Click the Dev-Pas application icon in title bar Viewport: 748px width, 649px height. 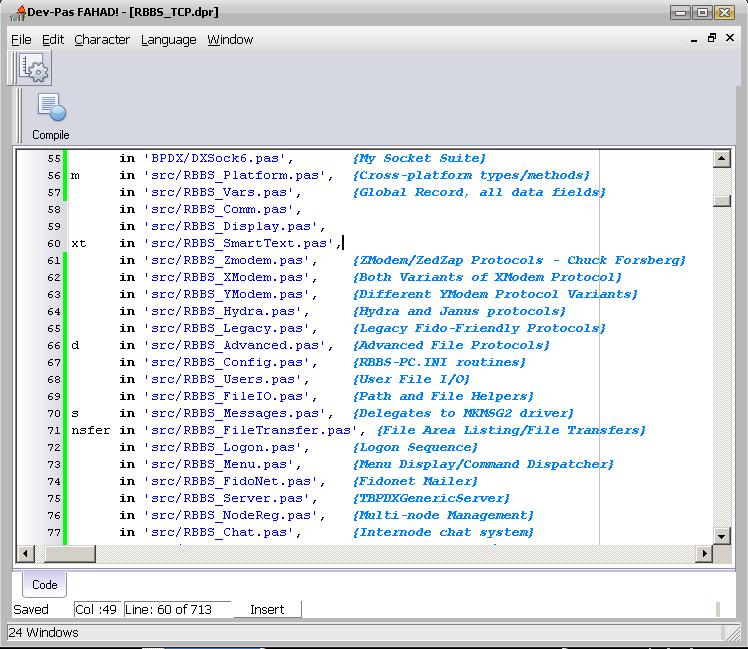coord(17,13)
